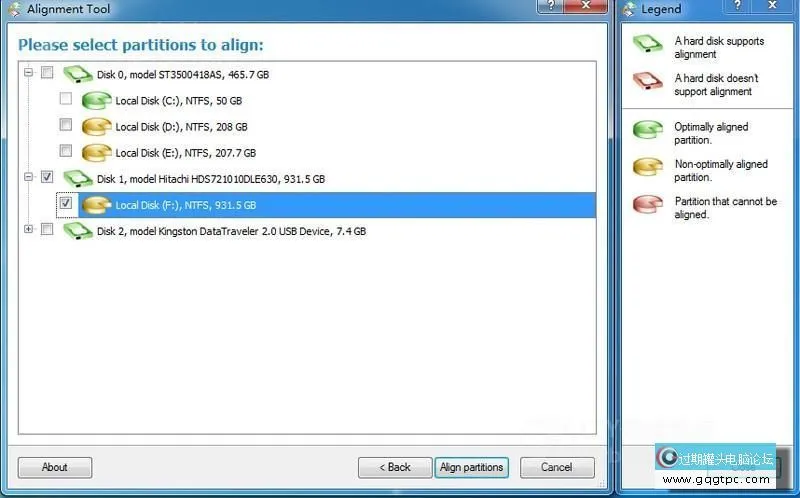Click the Disk 1 Hitachi drive icon
Screen dimensions: 800x498
[78, 179]
